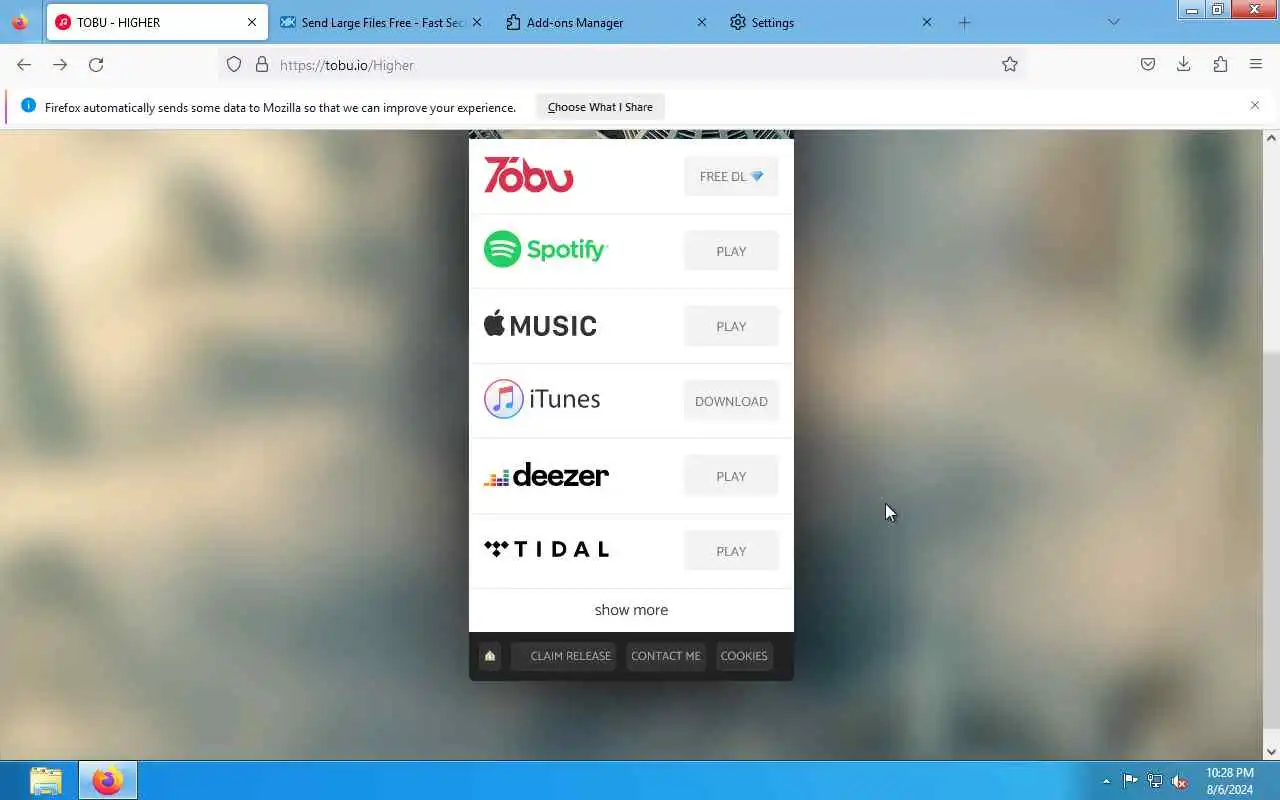Screen dimensions: 1280x800
Task: Click the Tobu logo
Action: coord(528,175)
